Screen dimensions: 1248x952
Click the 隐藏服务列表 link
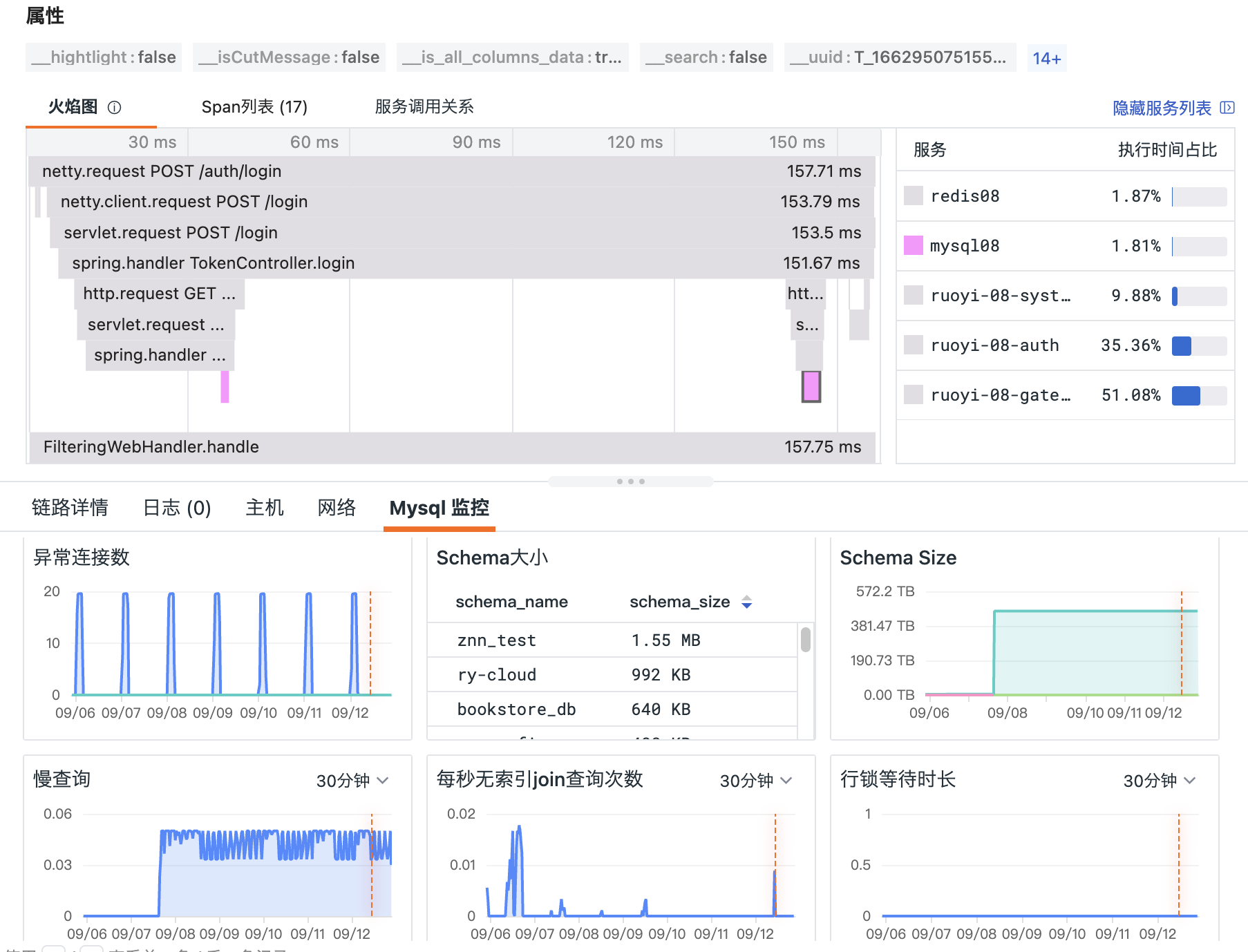1162,108
